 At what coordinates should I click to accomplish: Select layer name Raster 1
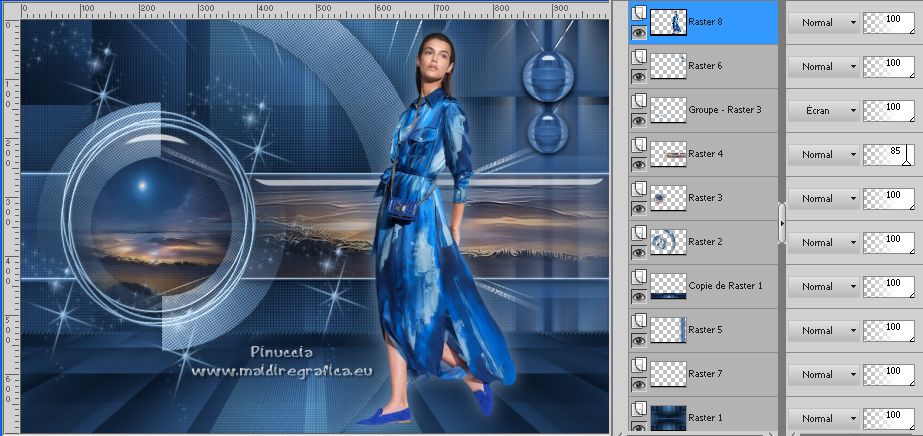705,417
